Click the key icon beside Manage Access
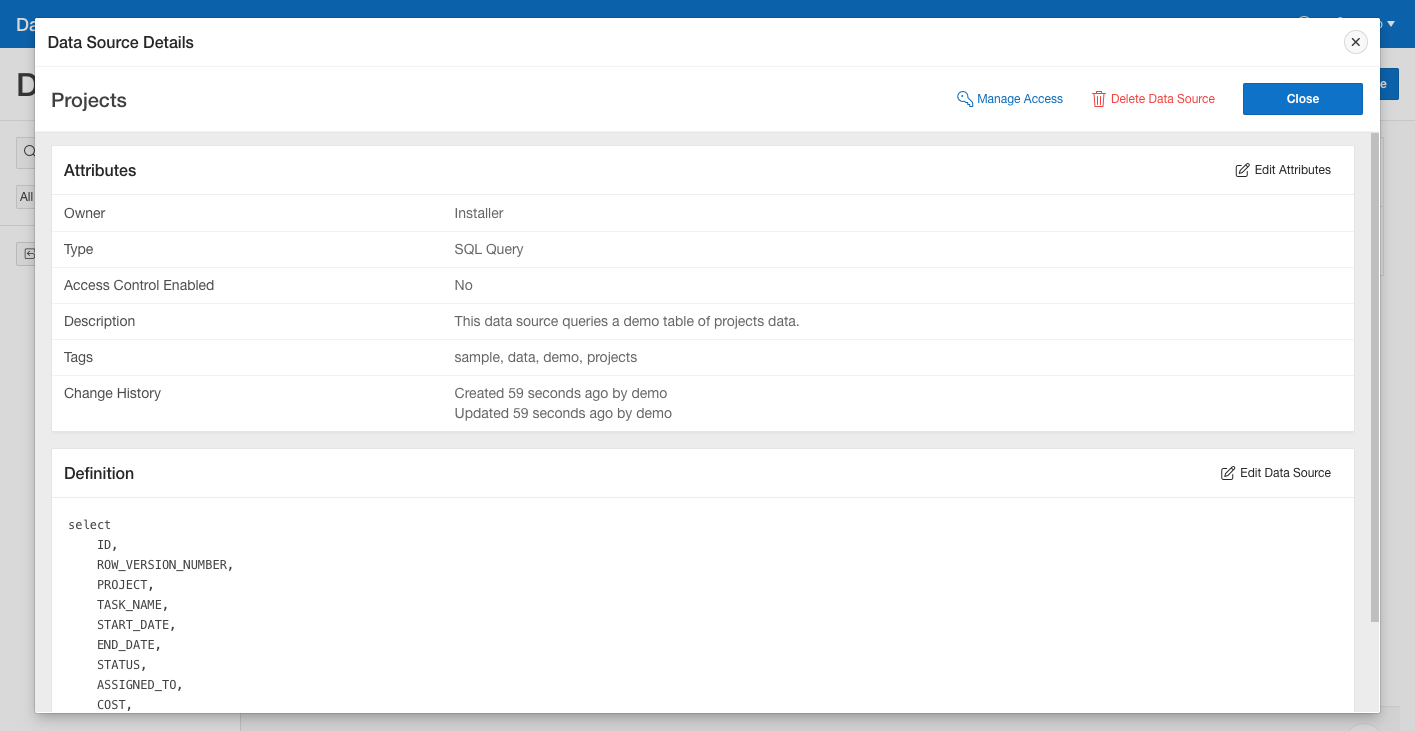This screenshot has width=1415, height=731. click(965, 99)
